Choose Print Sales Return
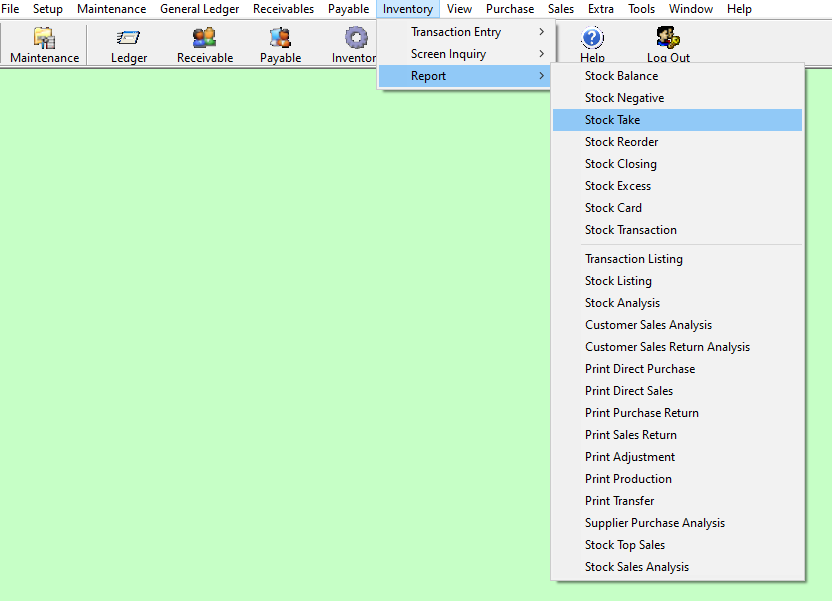Screen dimensions: 832x601 (678, 435)
